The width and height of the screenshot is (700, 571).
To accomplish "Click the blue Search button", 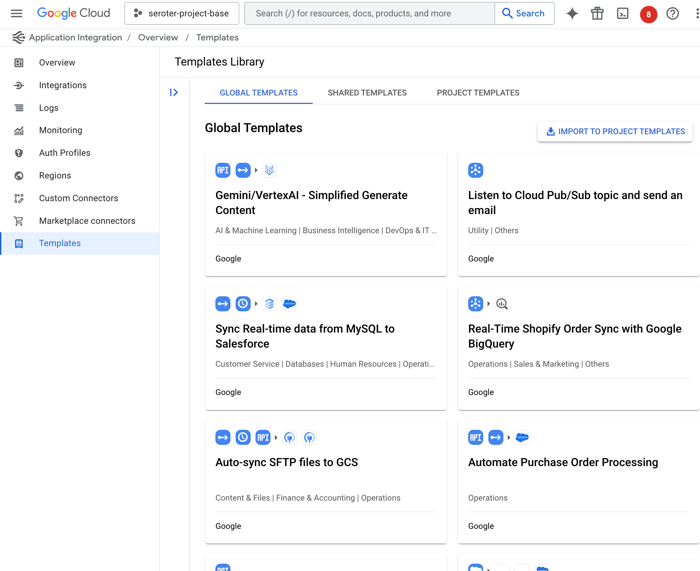I will click(x=524, y=14).
